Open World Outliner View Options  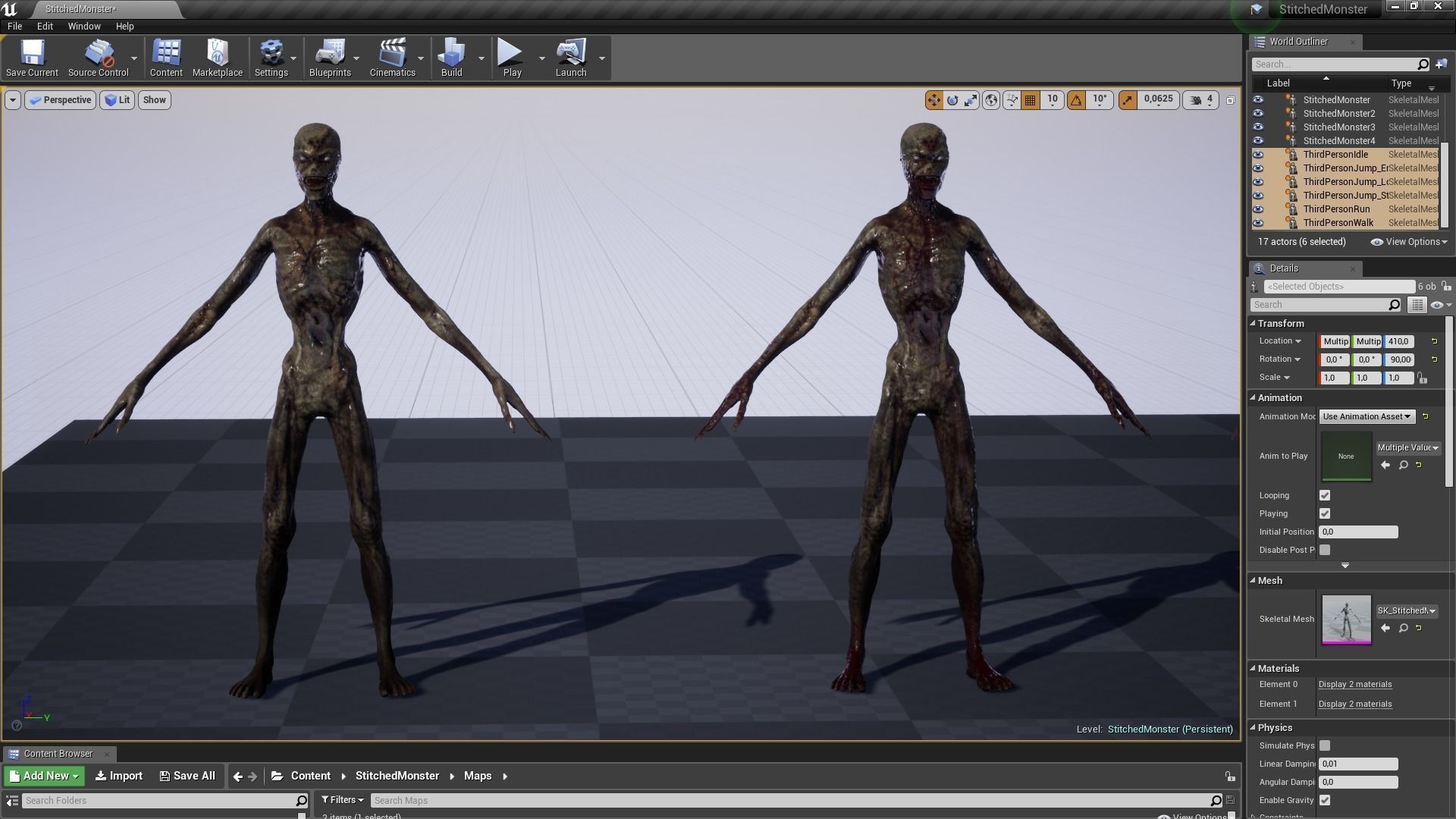pos(1410,242)
